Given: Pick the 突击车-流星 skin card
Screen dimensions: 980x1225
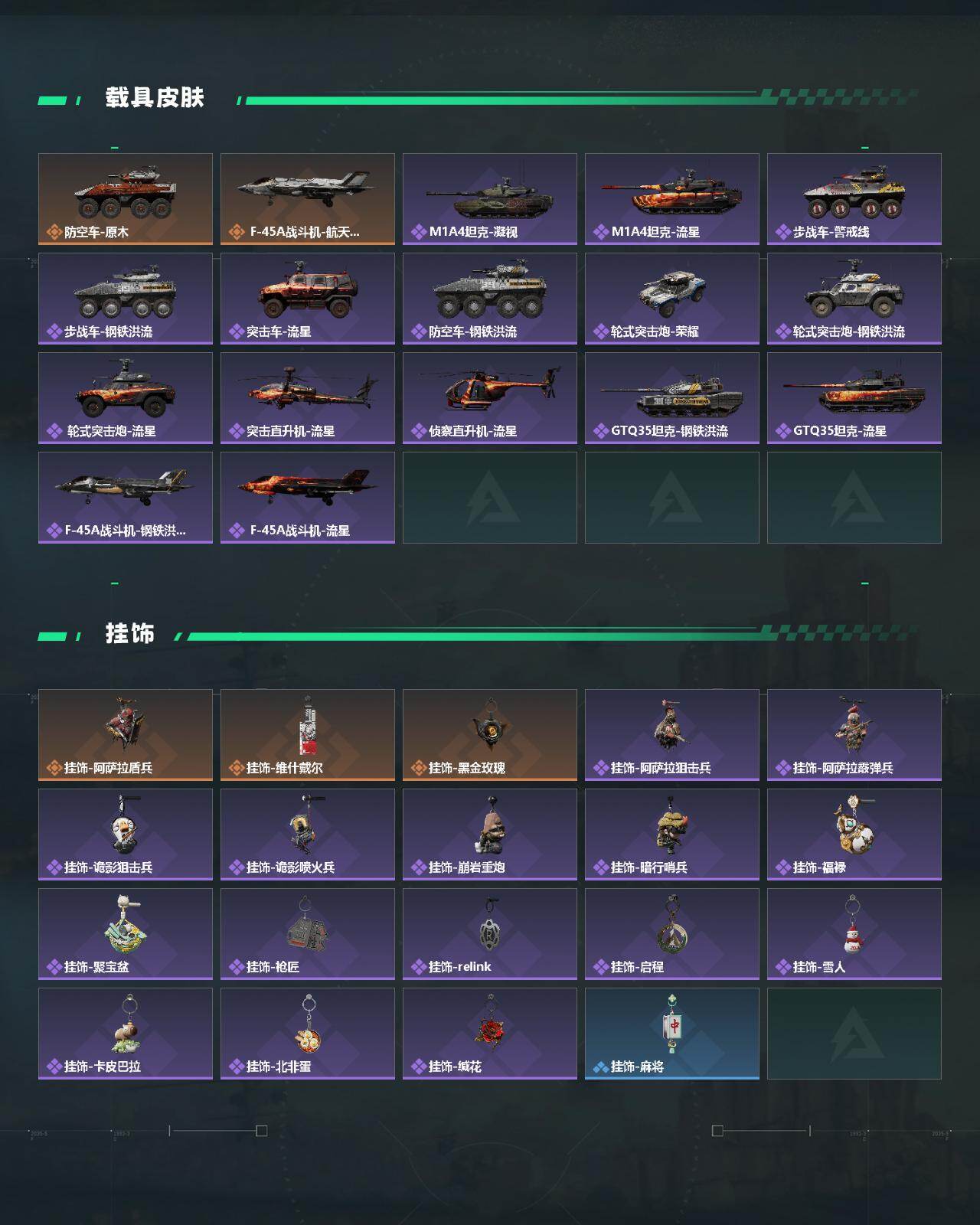Looking at the screenshot, I should 308,299.
